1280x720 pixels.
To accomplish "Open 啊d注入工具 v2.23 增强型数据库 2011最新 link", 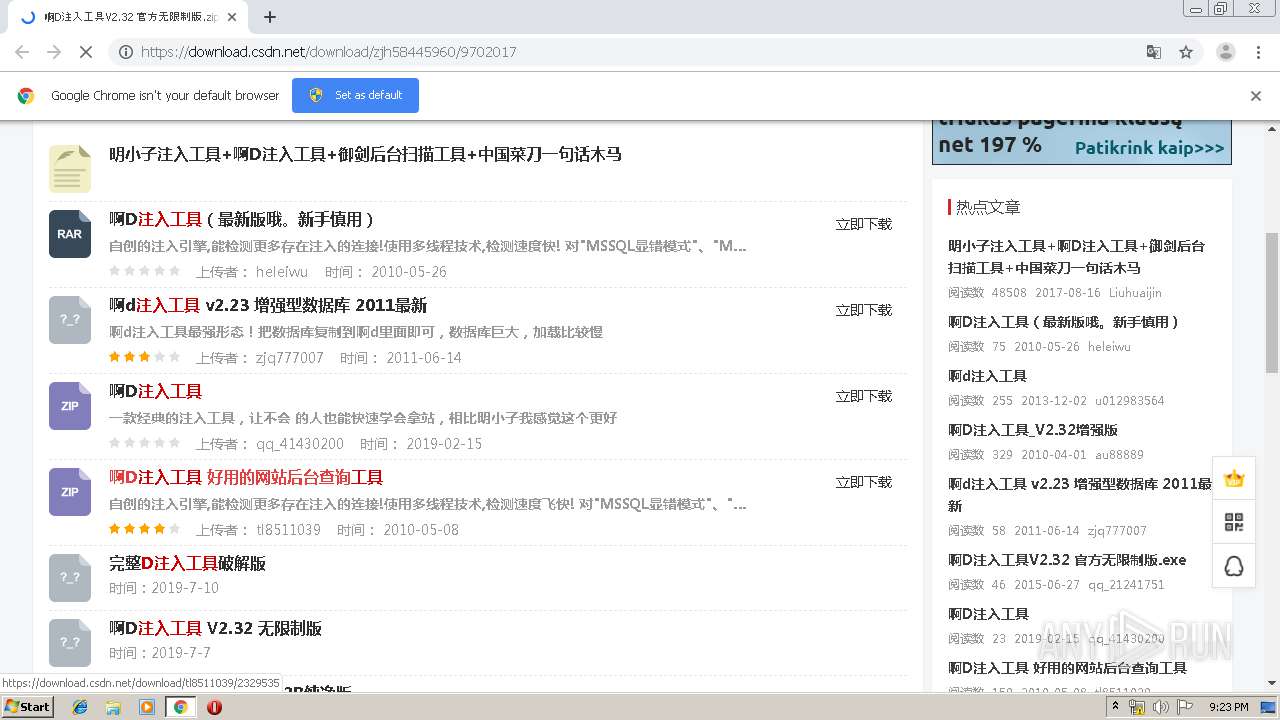I will tap(268, 305).
